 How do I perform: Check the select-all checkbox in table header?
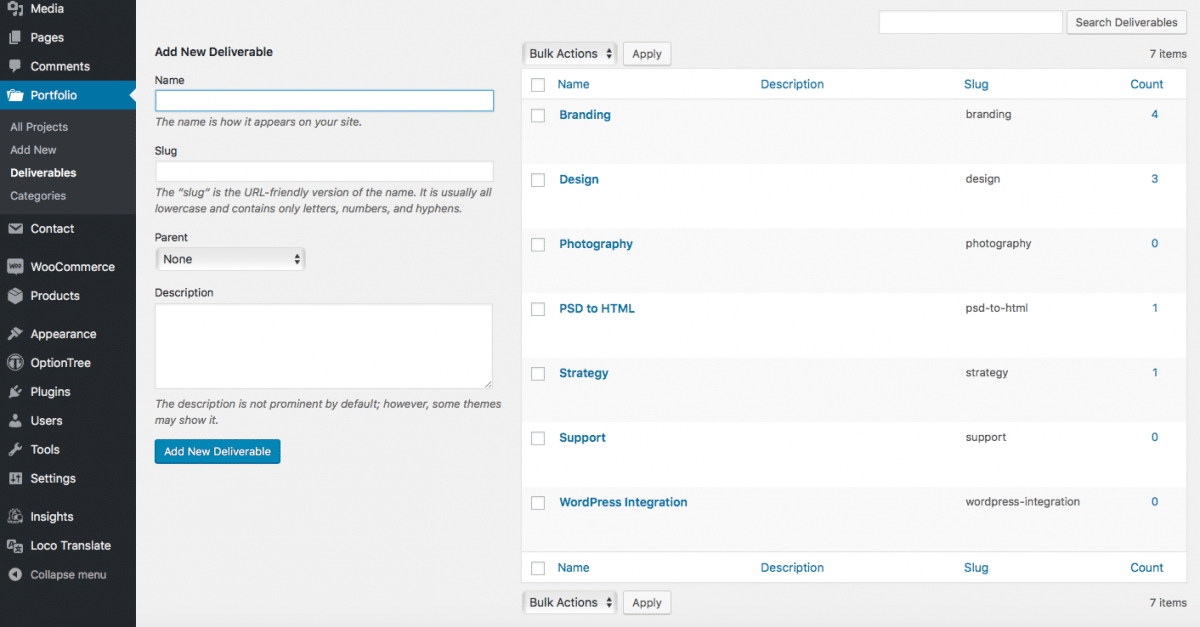(x=537, y=84)
